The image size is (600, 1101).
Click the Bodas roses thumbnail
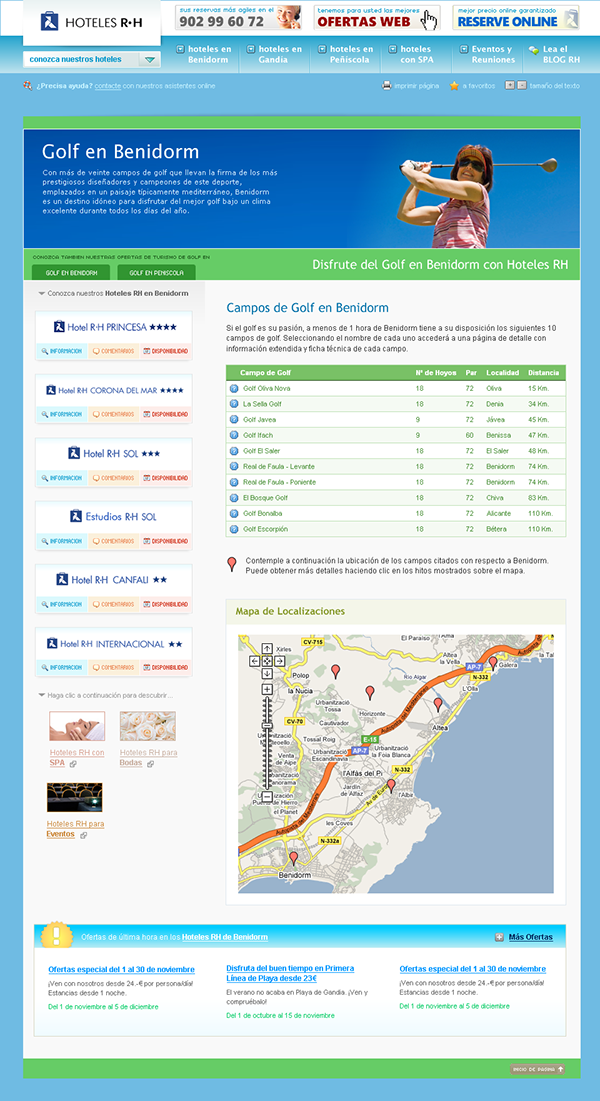pyautogui.click(x=148, y=726)
